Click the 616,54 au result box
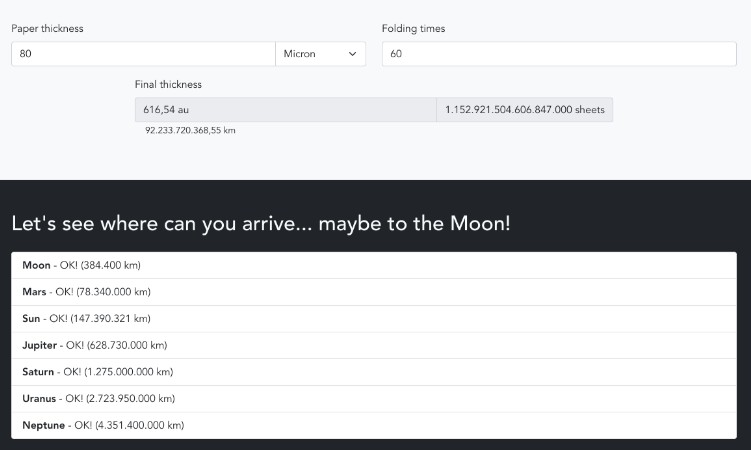 (x=285, y=110)
